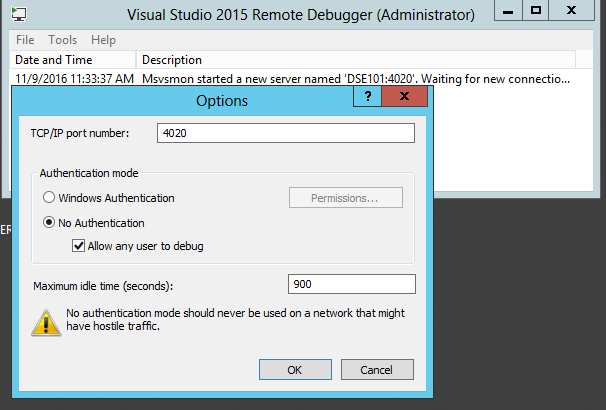Click the Options dialog title text
Screen dimensions: 606x410
pyautogui.click(x=222, y=100)
